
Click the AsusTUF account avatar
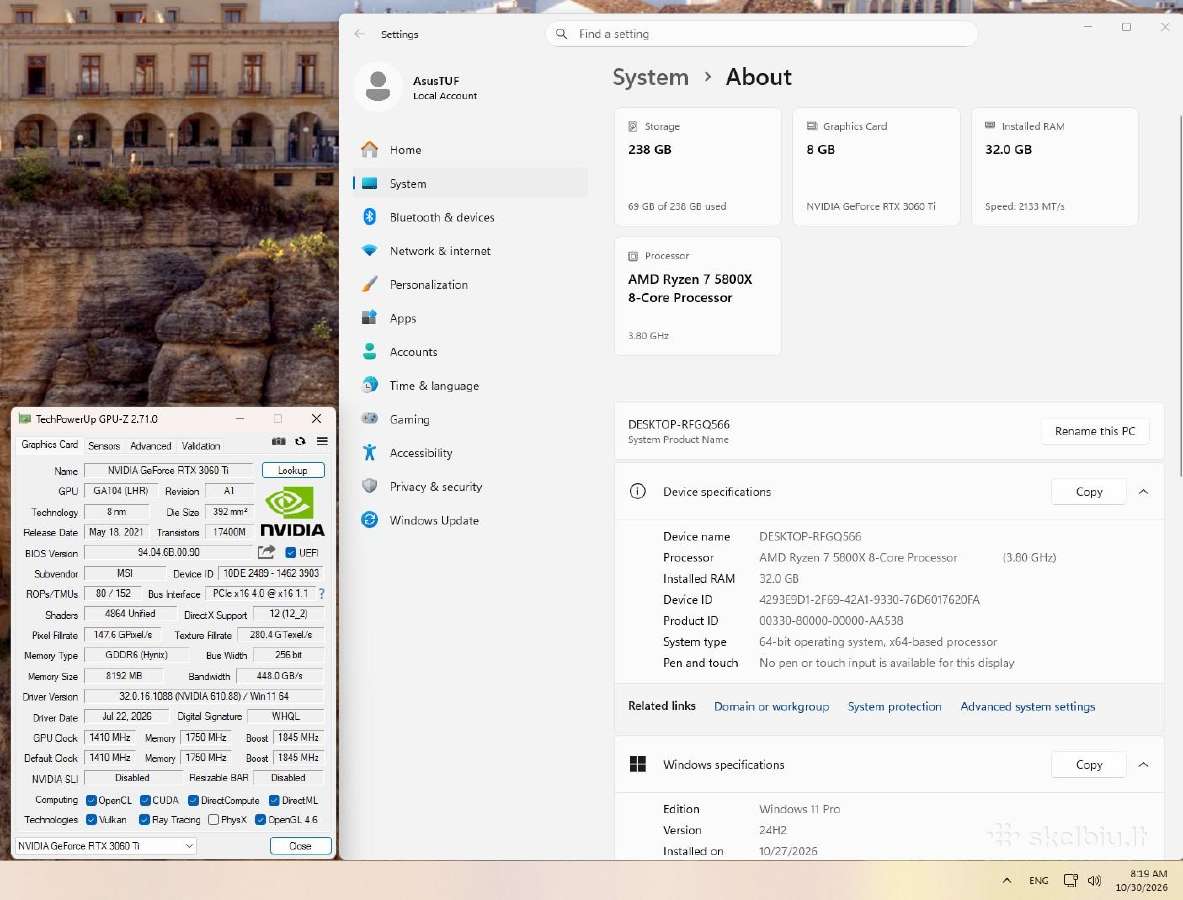pyautogui.click(x=378, y=87)
